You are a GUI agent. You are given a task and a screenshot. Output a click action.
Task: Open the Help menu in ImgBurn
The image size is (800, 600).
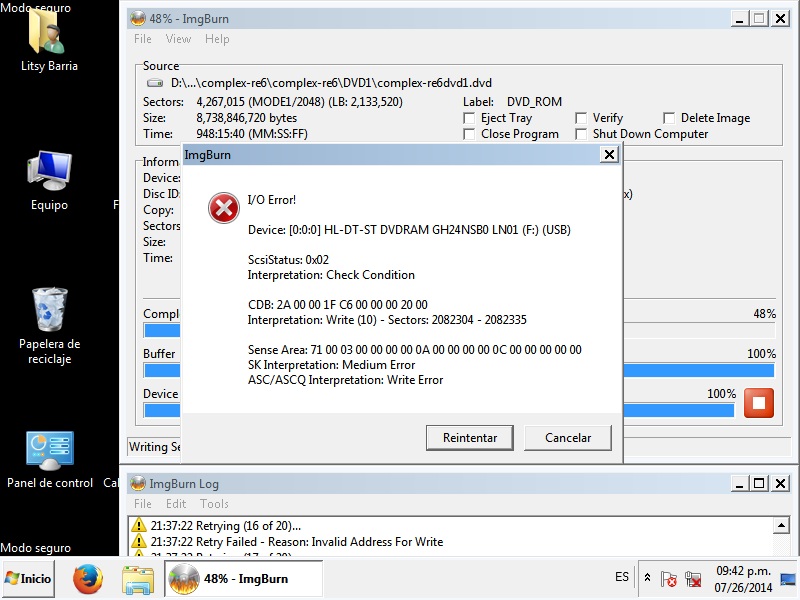click(217, 39)
